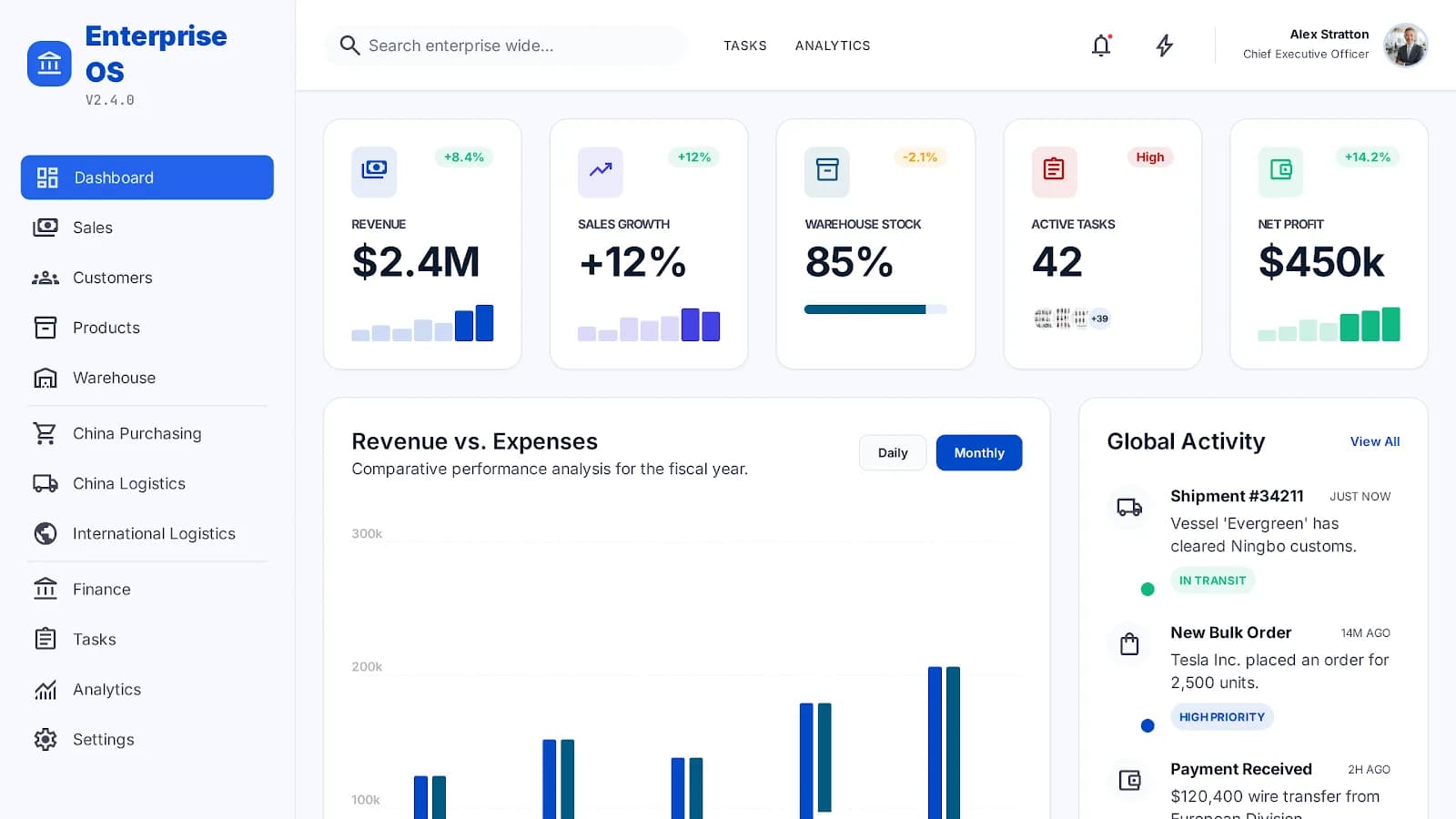The width and height of the screenshot is (1456, 819).
Task: Click the Enterprise OS bank logo
Action: coord(49,64)
